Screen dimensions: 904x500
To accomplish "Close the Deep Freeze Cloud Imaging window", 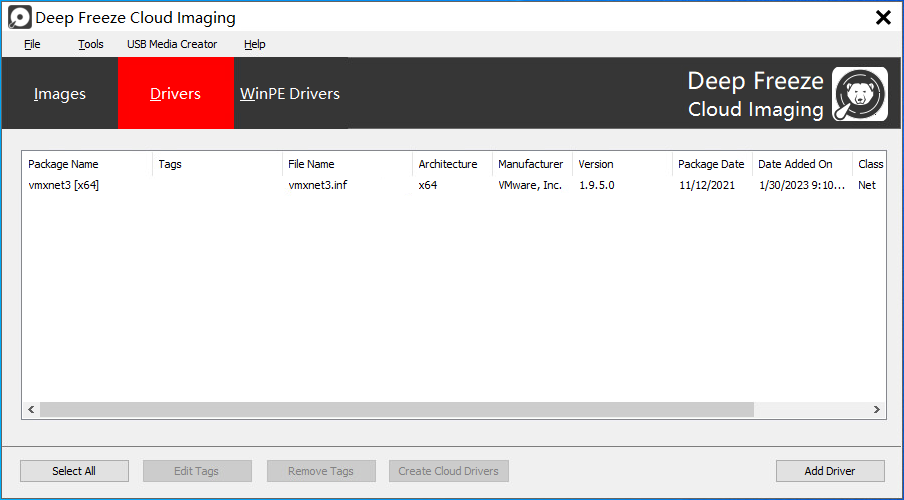I will (x=883, y=18).
